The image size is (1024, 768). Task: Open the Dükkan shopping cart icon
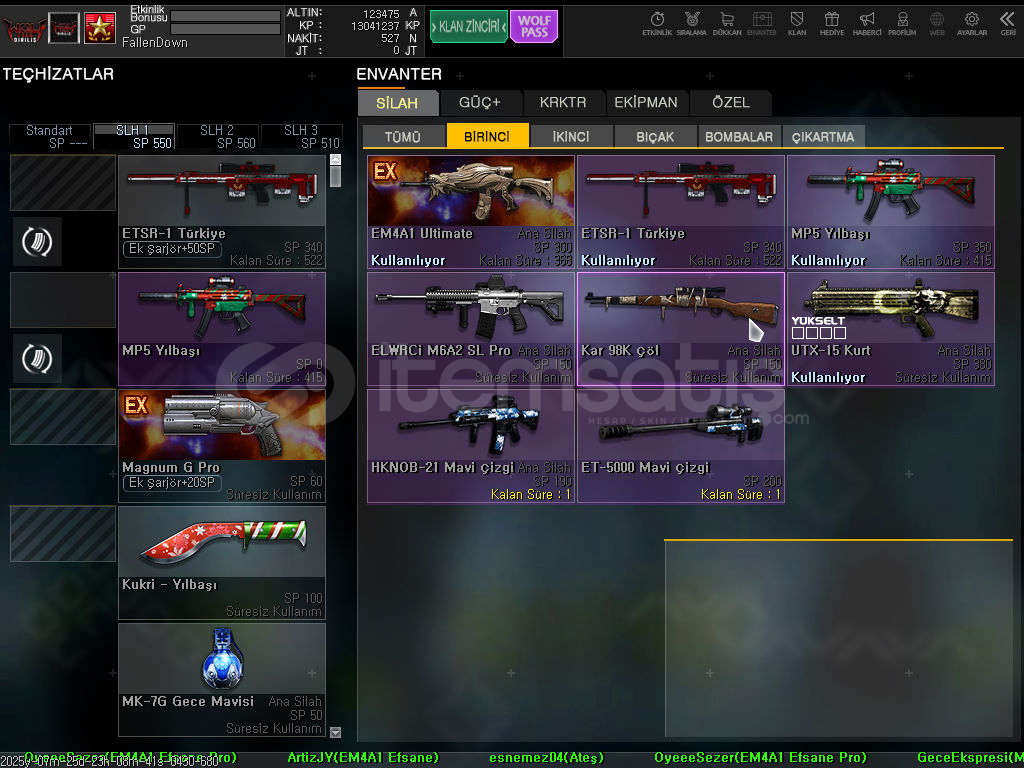(727, 24)
